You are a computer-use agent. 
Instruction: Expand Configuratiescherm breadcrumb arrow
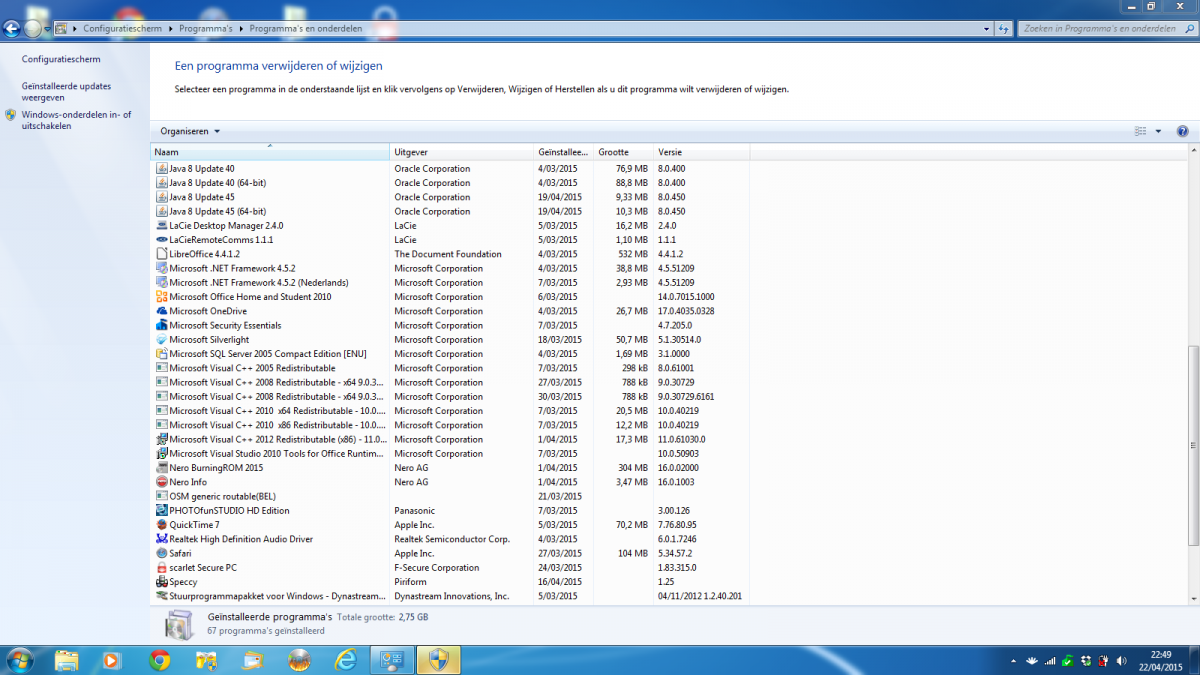tap(169, 29)
